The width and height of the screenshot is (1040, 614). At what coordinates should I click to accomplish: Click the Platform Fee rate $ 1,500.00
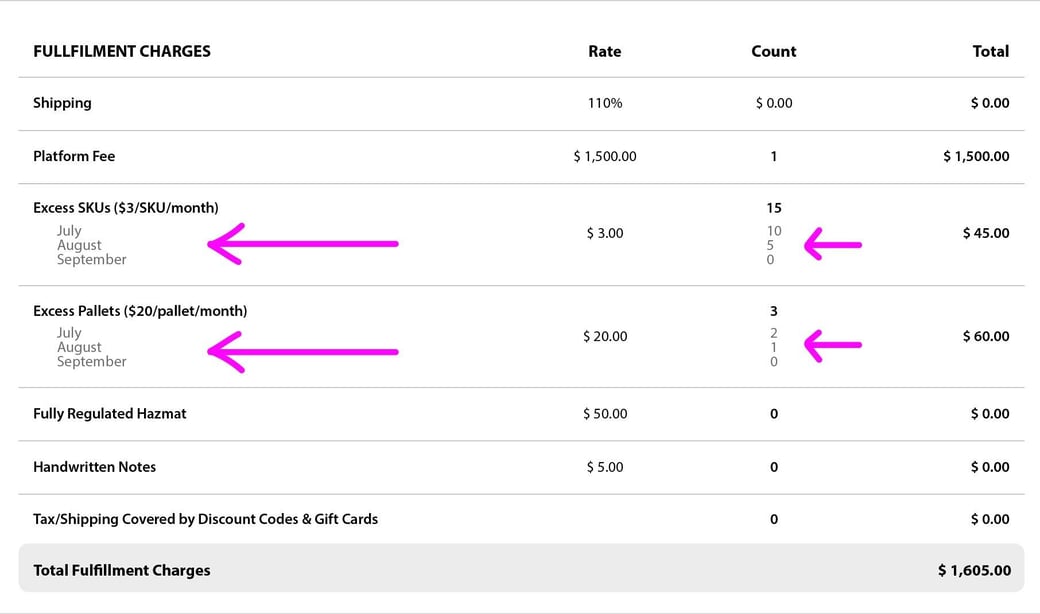(x=605, y=156)
